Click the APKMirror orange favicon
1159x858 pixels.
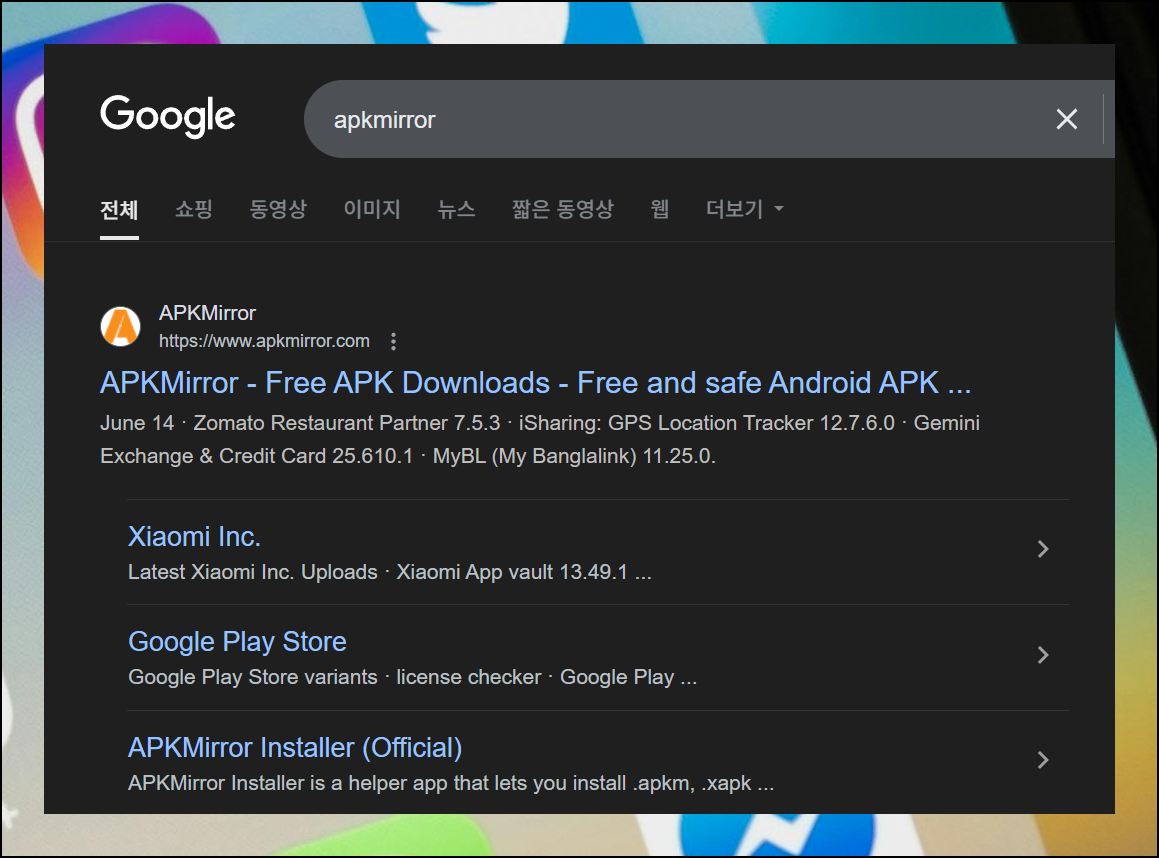tap(120, 327)
